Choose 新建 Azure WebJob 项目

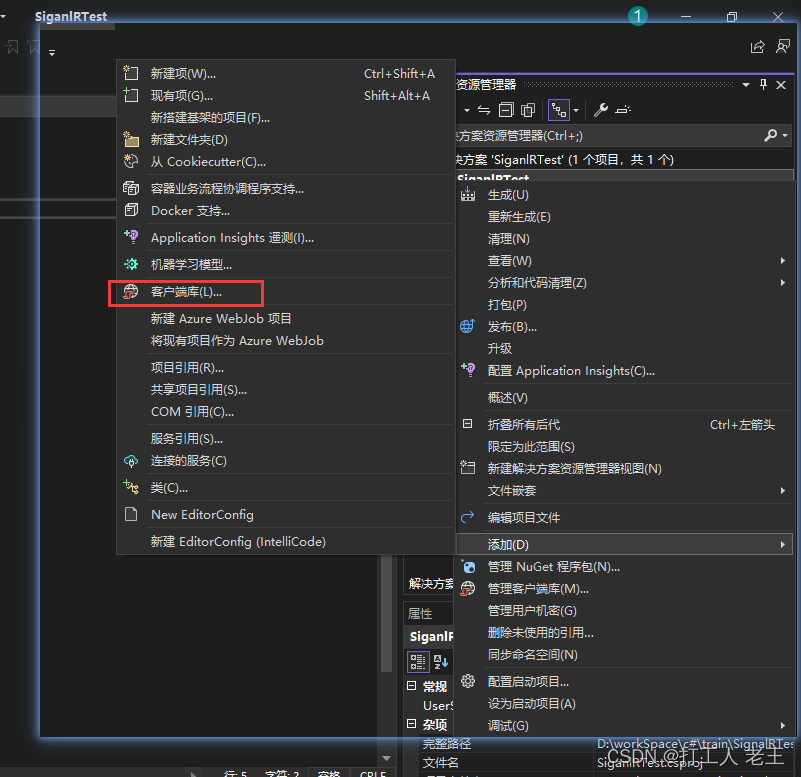click(286, 319)
